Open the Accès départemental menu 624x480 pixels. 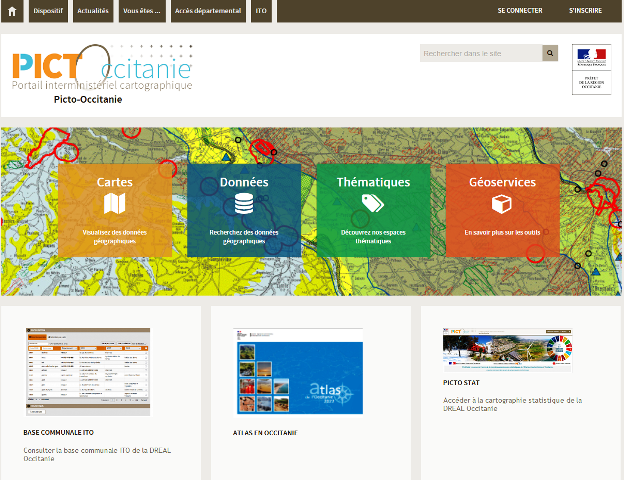click(208, 11)
